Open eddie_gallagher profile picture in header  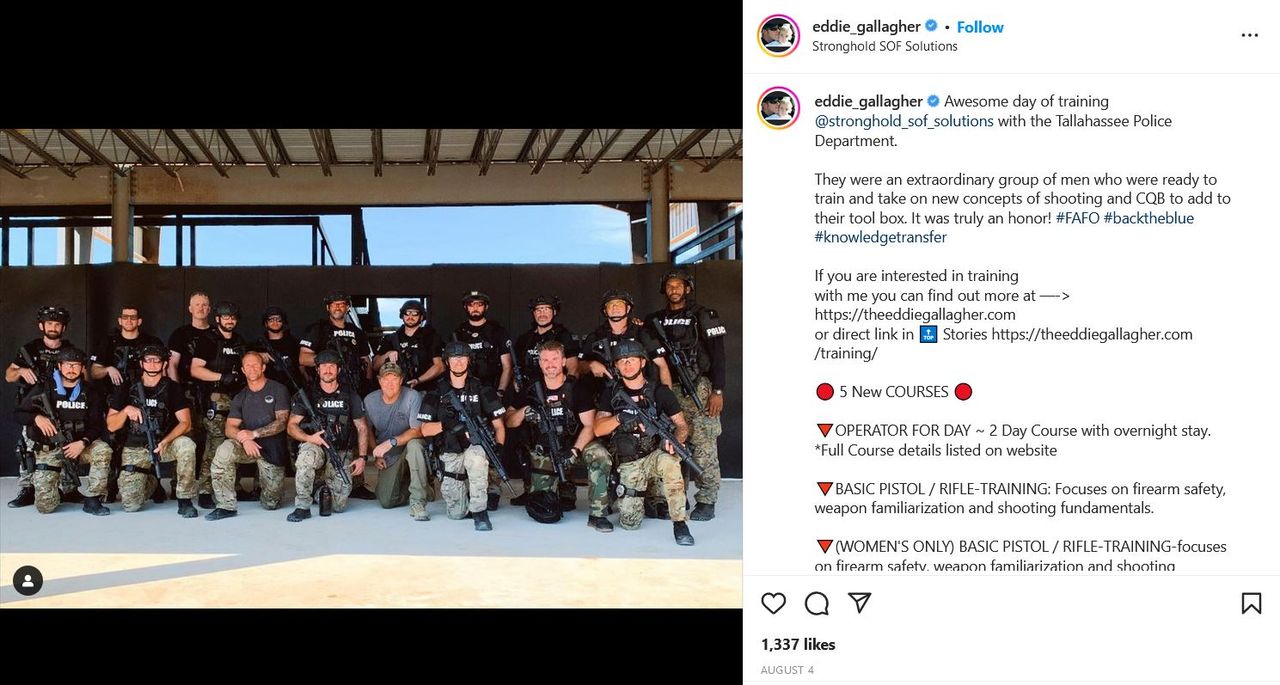point(779,36)
